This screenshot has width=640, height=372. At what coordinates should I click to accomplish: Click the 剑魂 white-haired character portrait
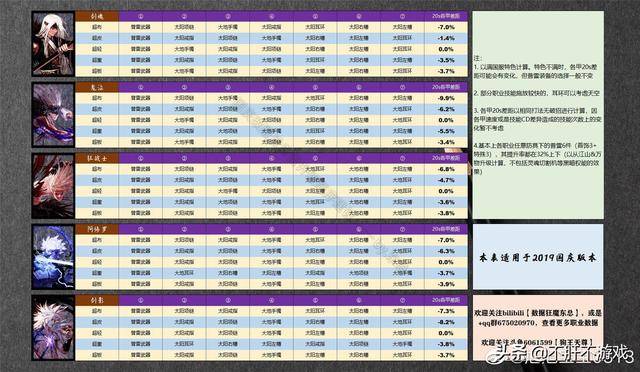click(x=53, y=44)
